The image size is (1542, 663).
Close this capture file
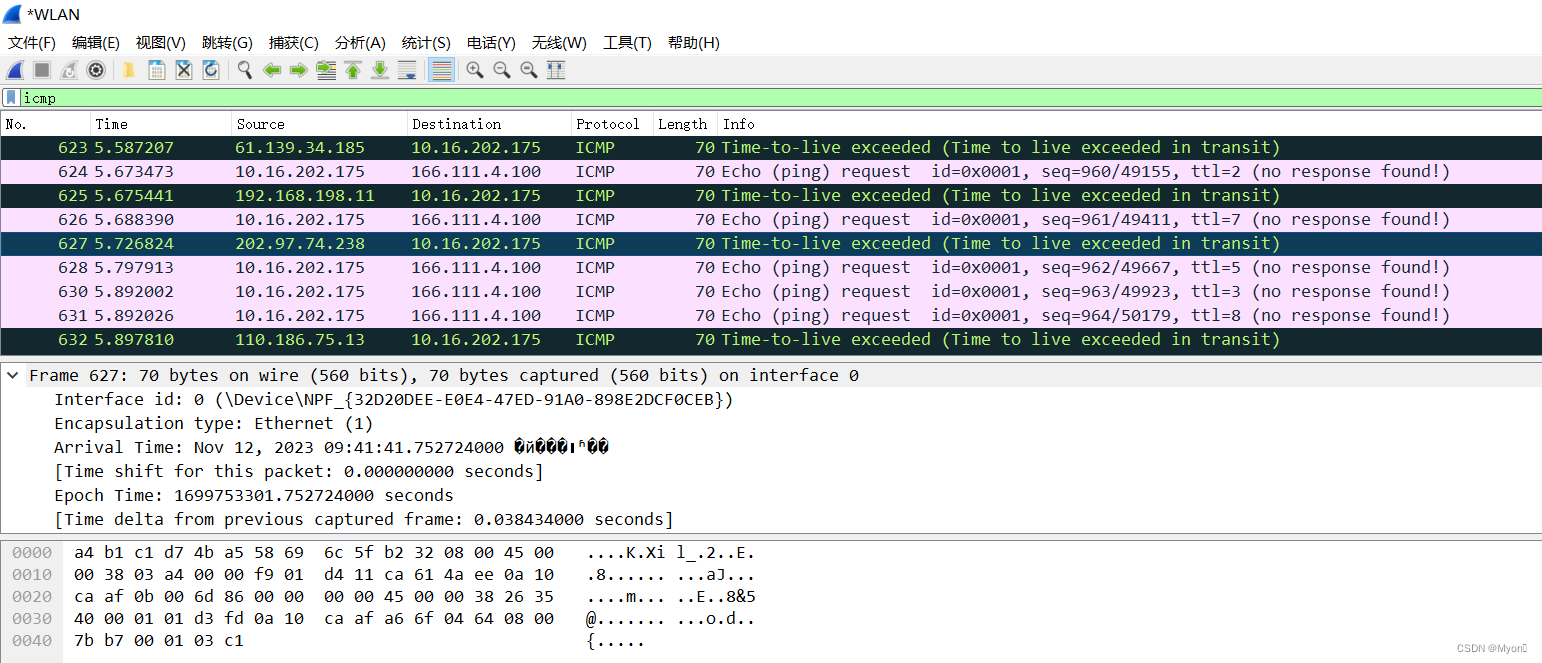(184, 70)
